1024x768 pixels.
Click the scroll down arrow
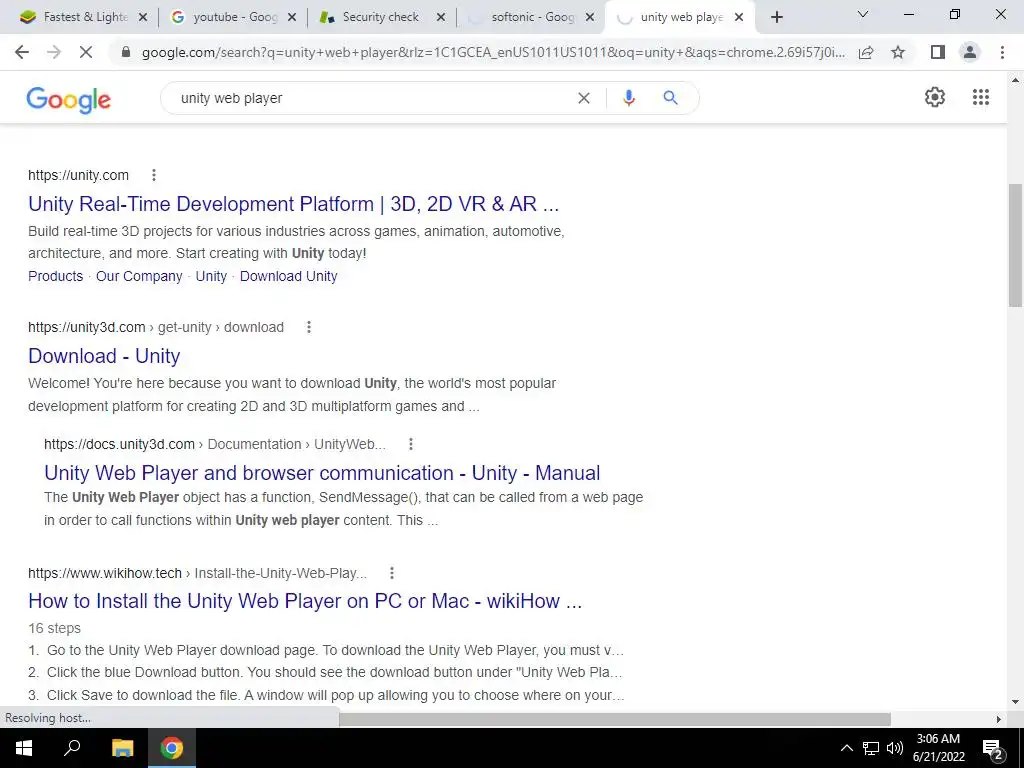[1015, 702]
